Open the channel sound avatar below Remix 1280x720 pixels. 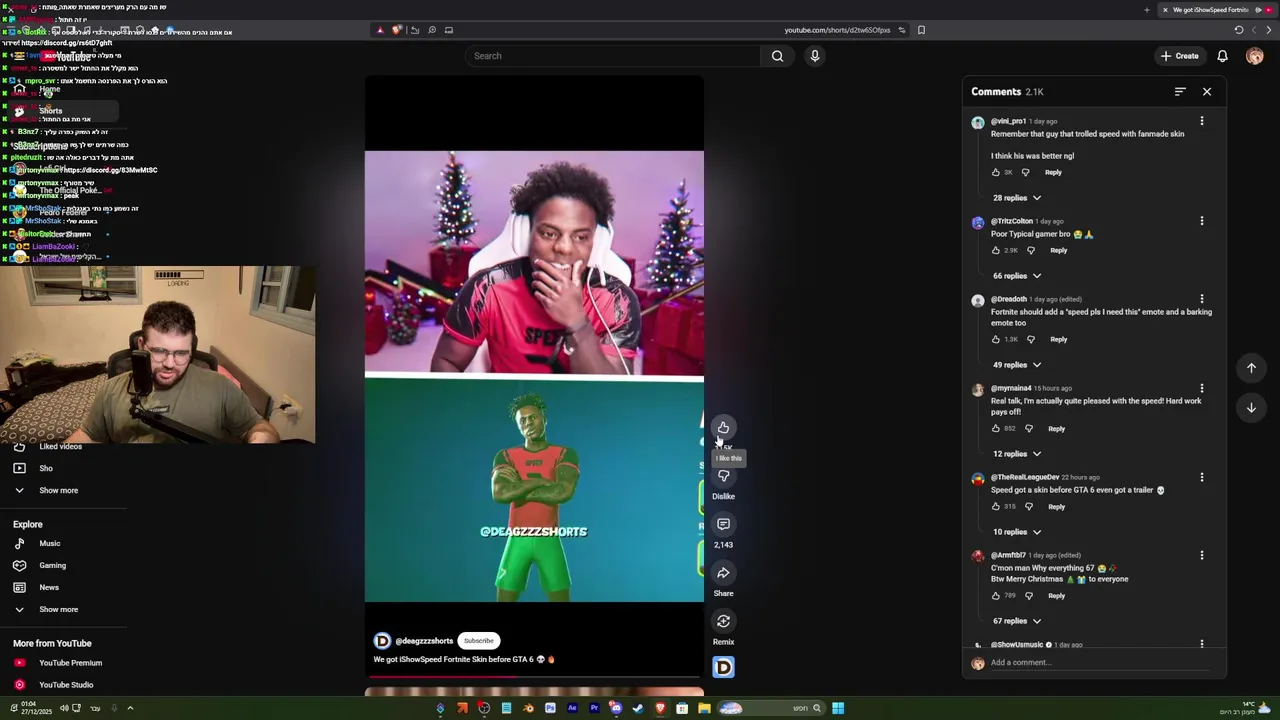tap(723, 667)
